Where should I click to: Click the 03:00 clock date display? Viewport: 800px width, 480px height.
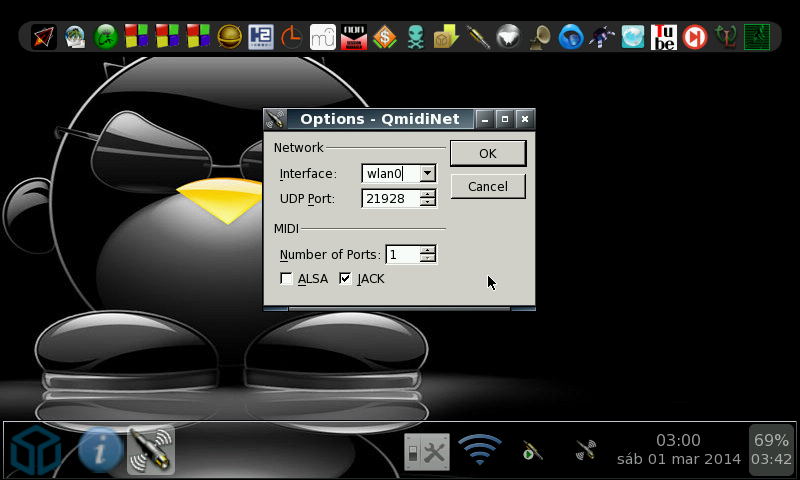679,449
